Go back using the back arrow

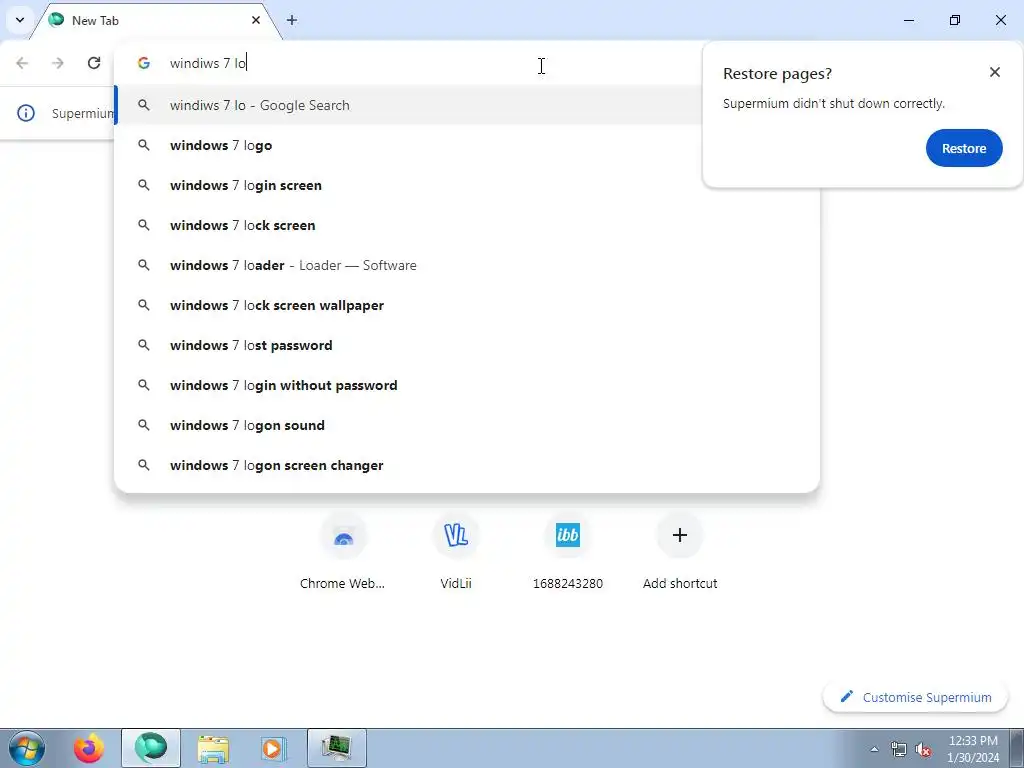[x=22, y=63]
